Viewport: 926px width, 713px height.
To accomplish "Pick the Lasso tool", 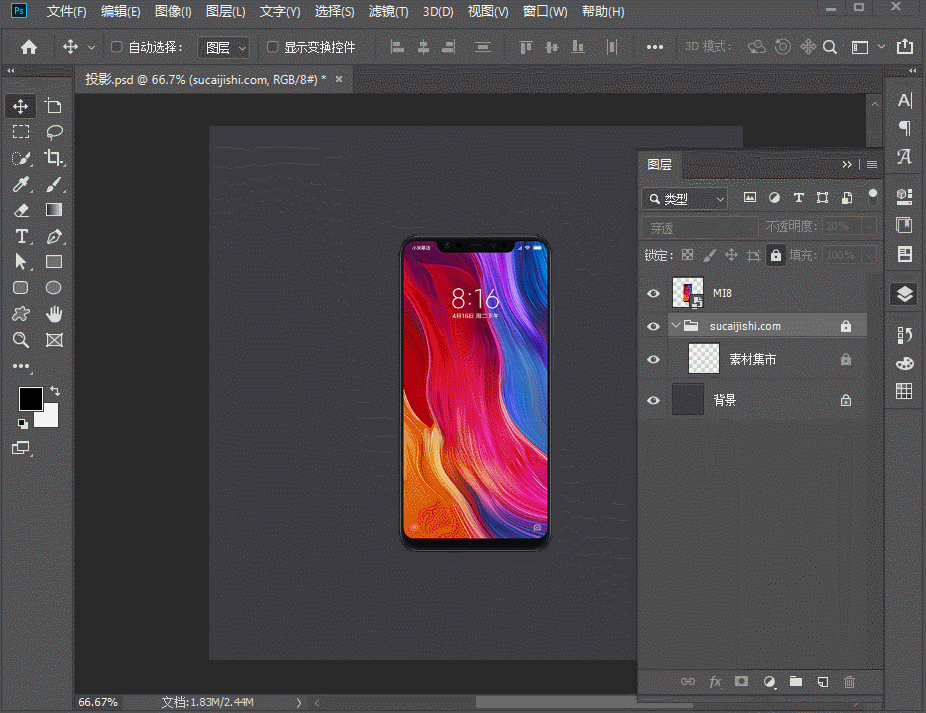I will [54, 132].
